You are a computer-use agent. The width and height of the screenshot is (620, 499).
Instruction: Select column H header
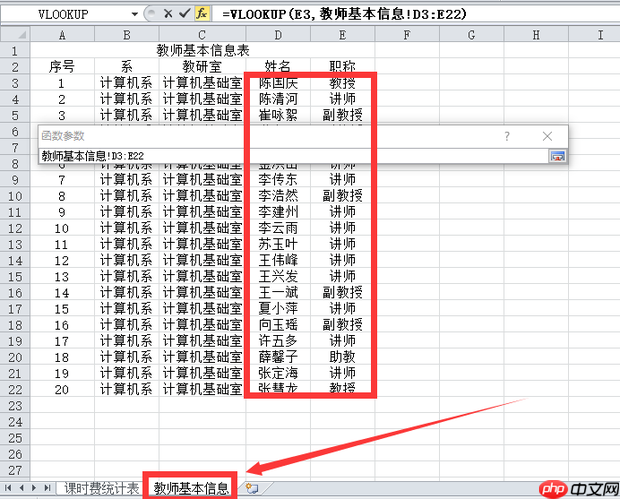(536, 35)
